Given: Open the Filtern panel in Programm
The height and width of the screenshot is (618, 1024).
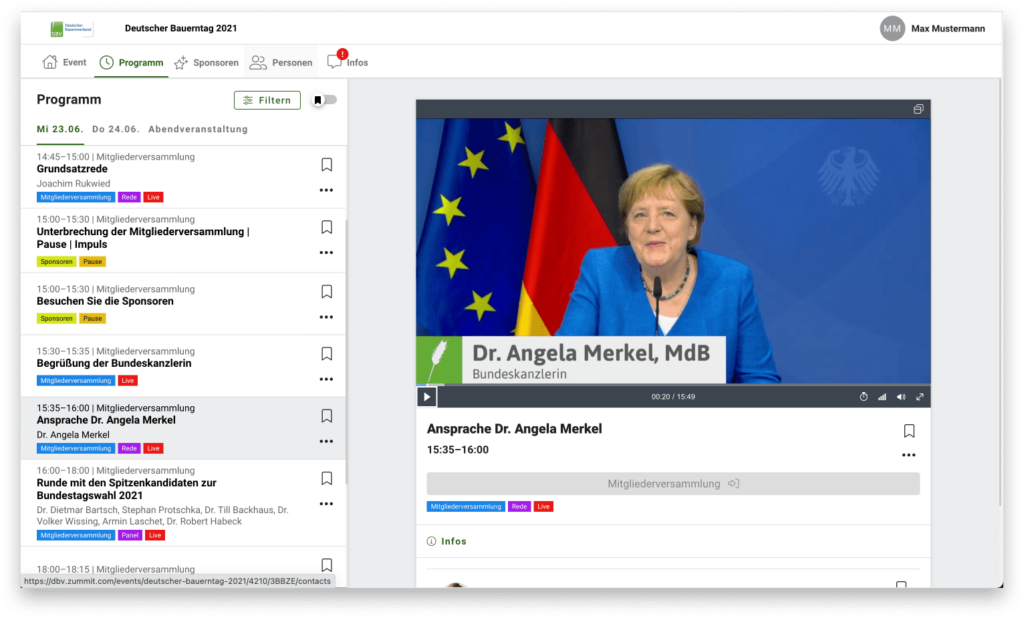Looking at the screenshot, I should click(x=267, y=100).
